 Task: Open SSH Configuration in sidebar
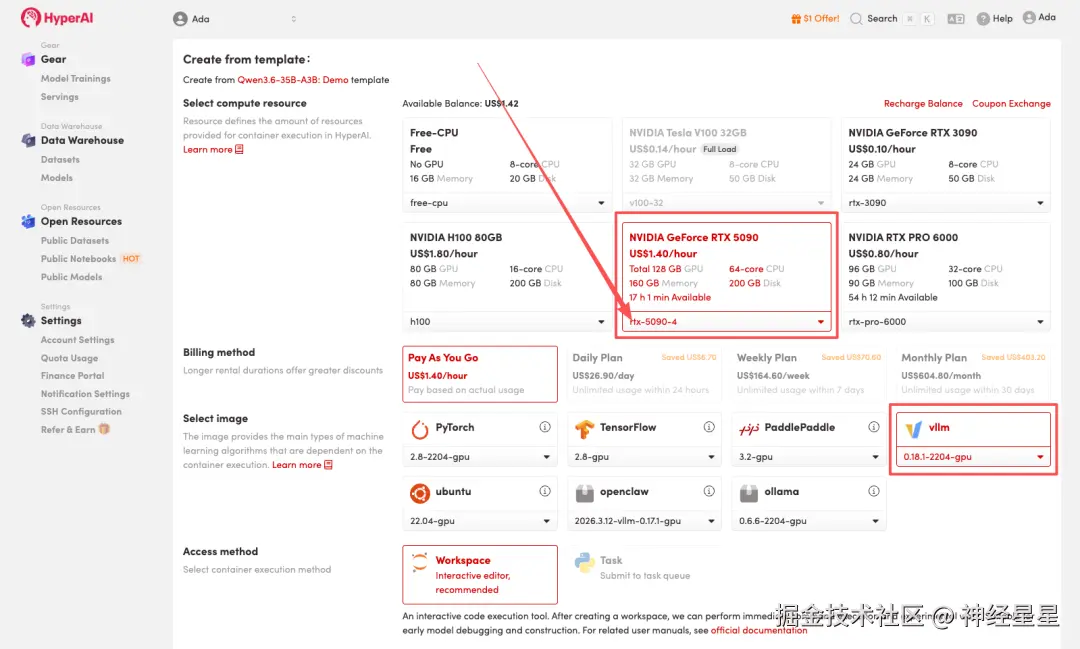point(81,411)
